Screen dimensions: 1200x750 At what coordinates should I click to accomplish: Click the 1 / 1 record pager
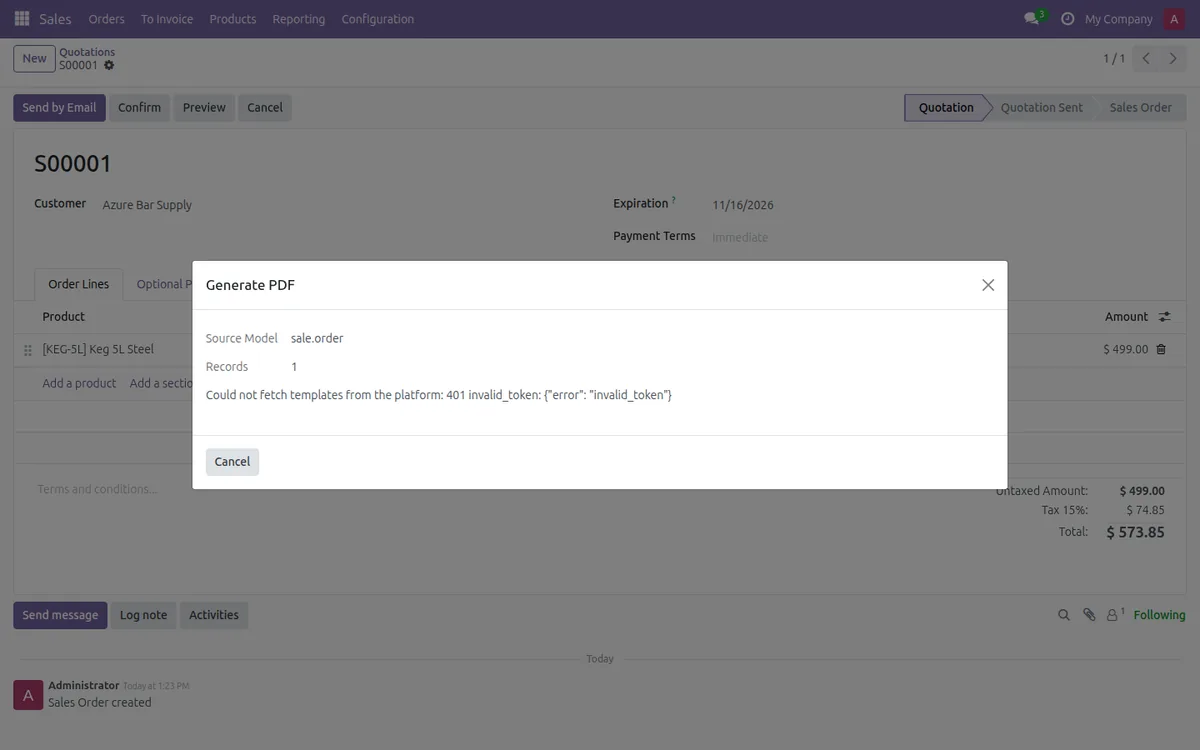(x=1114, y=58)
